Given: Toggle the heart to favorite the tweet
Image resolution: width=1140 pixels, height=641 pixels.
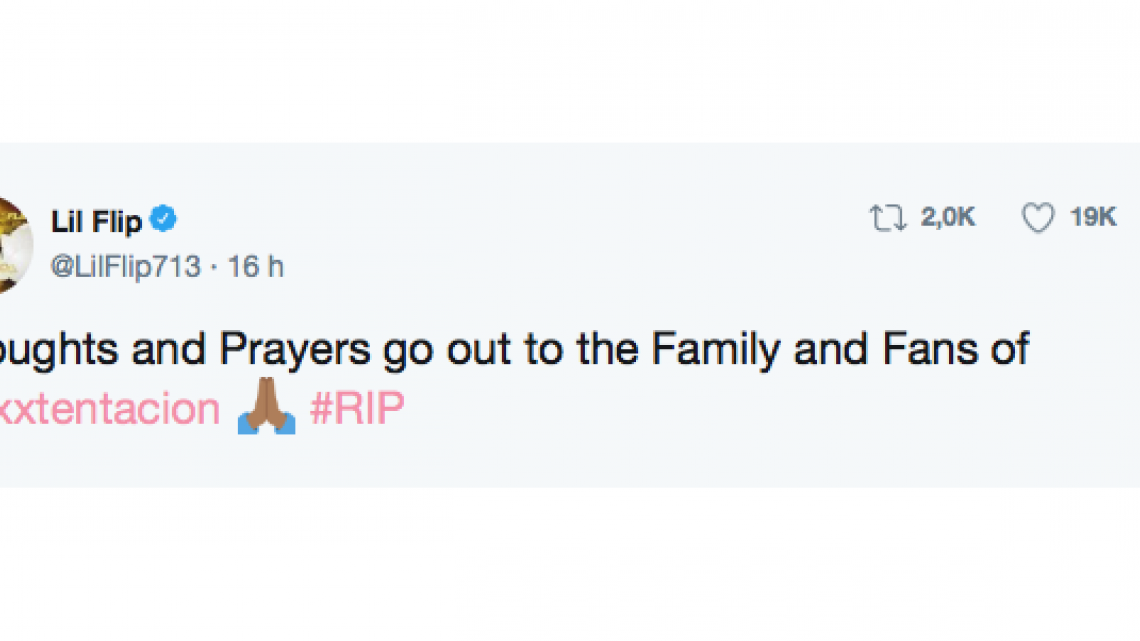Looking at the screenshot, I should point(1039,216).
